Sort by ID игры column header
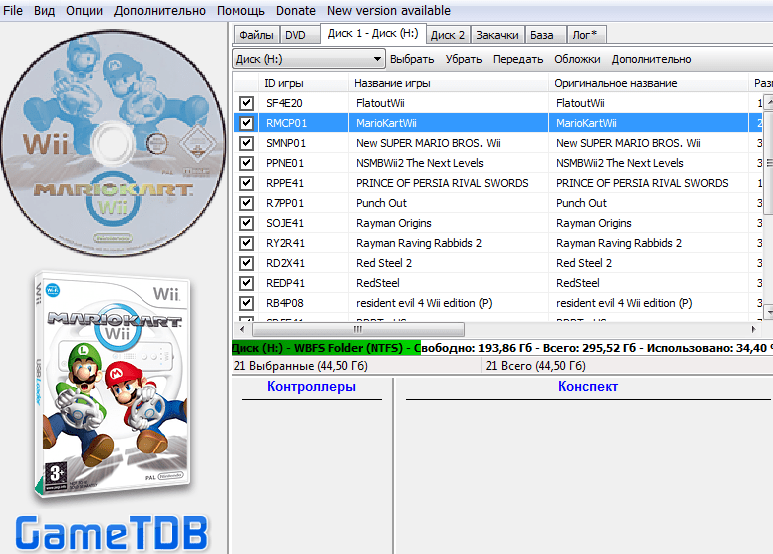Viewport: 773px width, 554px height. pos(303,83)
